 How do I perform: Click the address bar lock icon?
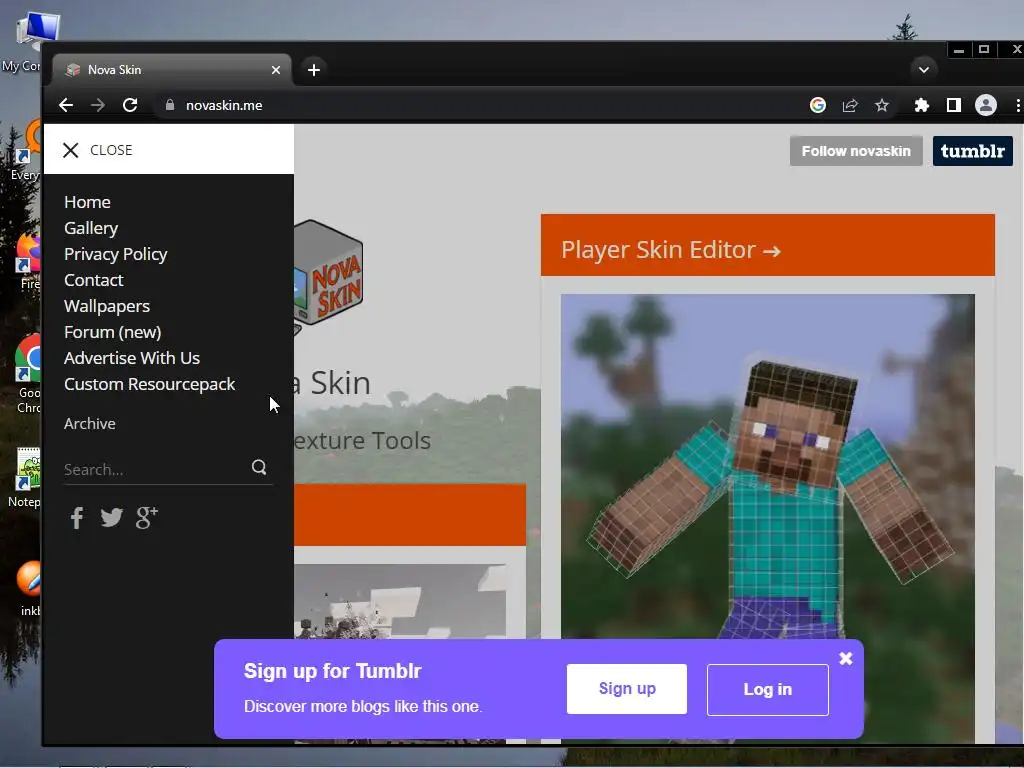[x=170, y=105]
